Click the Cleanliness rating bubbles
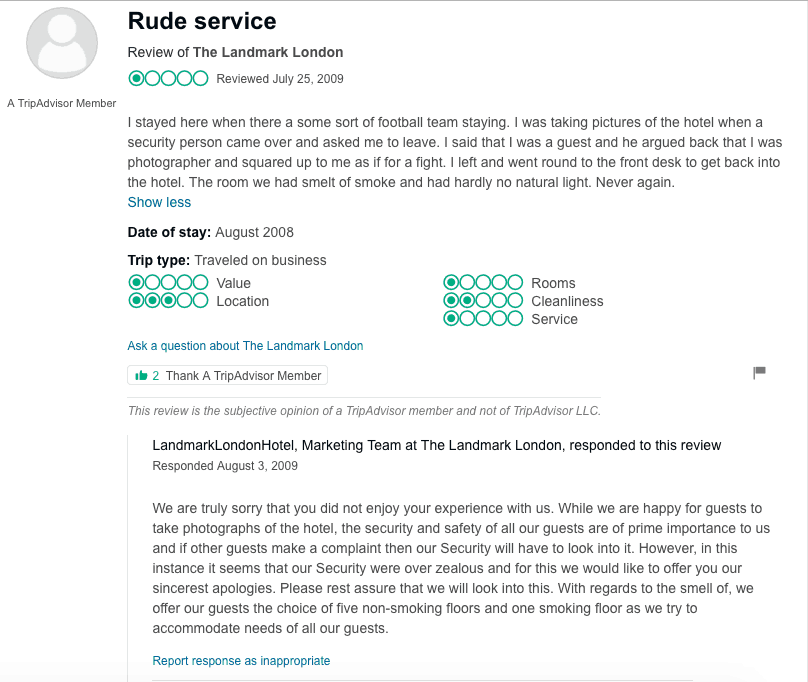808x682 pixels. click(x=483, y=301)
